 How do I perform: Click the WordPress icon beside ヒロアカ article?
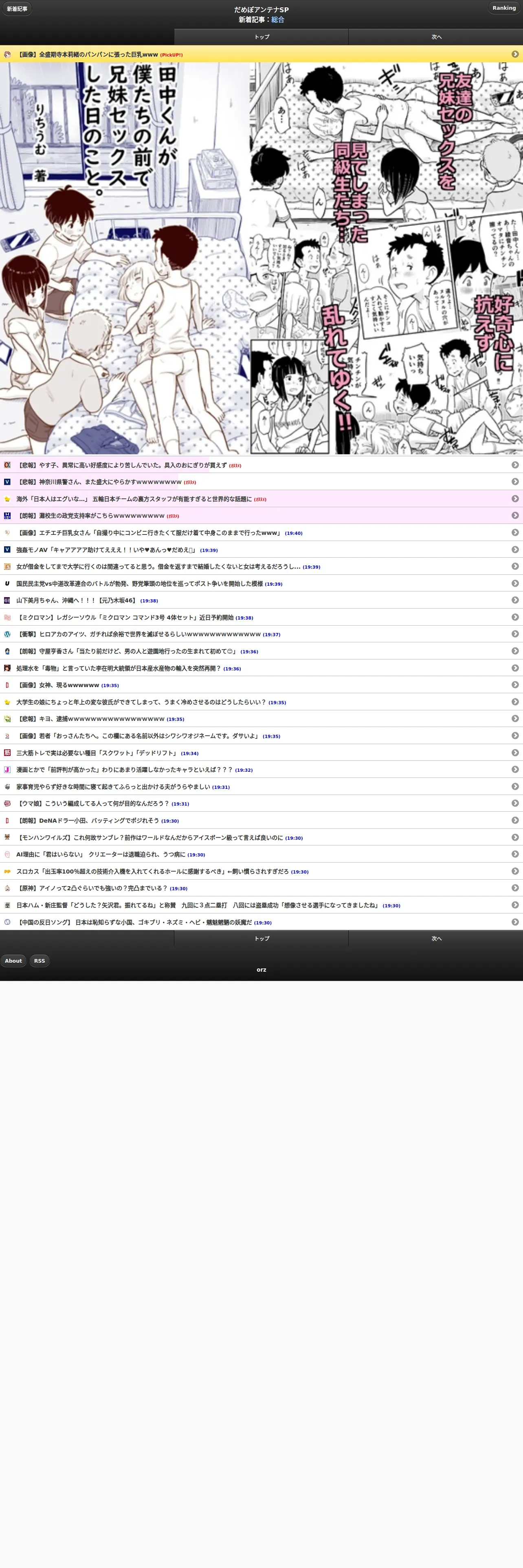[x=7, y=634]
